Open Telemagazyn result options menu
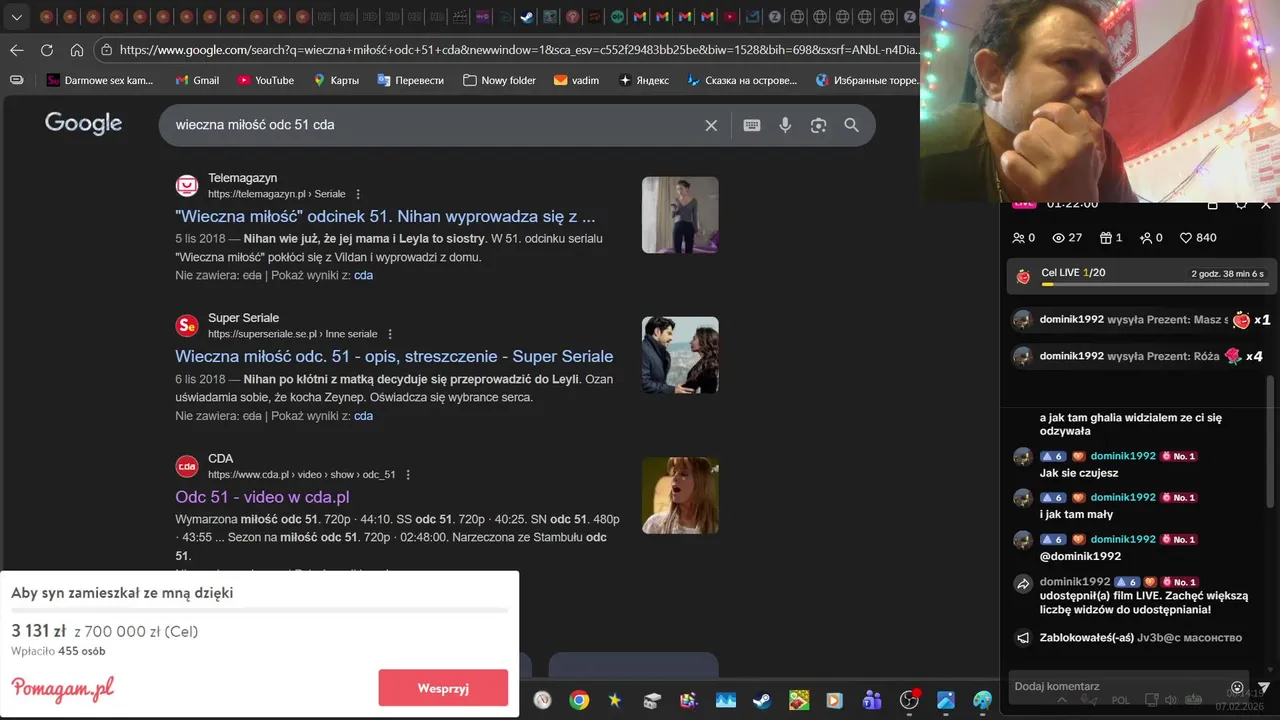The height and width of the screenshot is (720, 1280). point(358,194)
